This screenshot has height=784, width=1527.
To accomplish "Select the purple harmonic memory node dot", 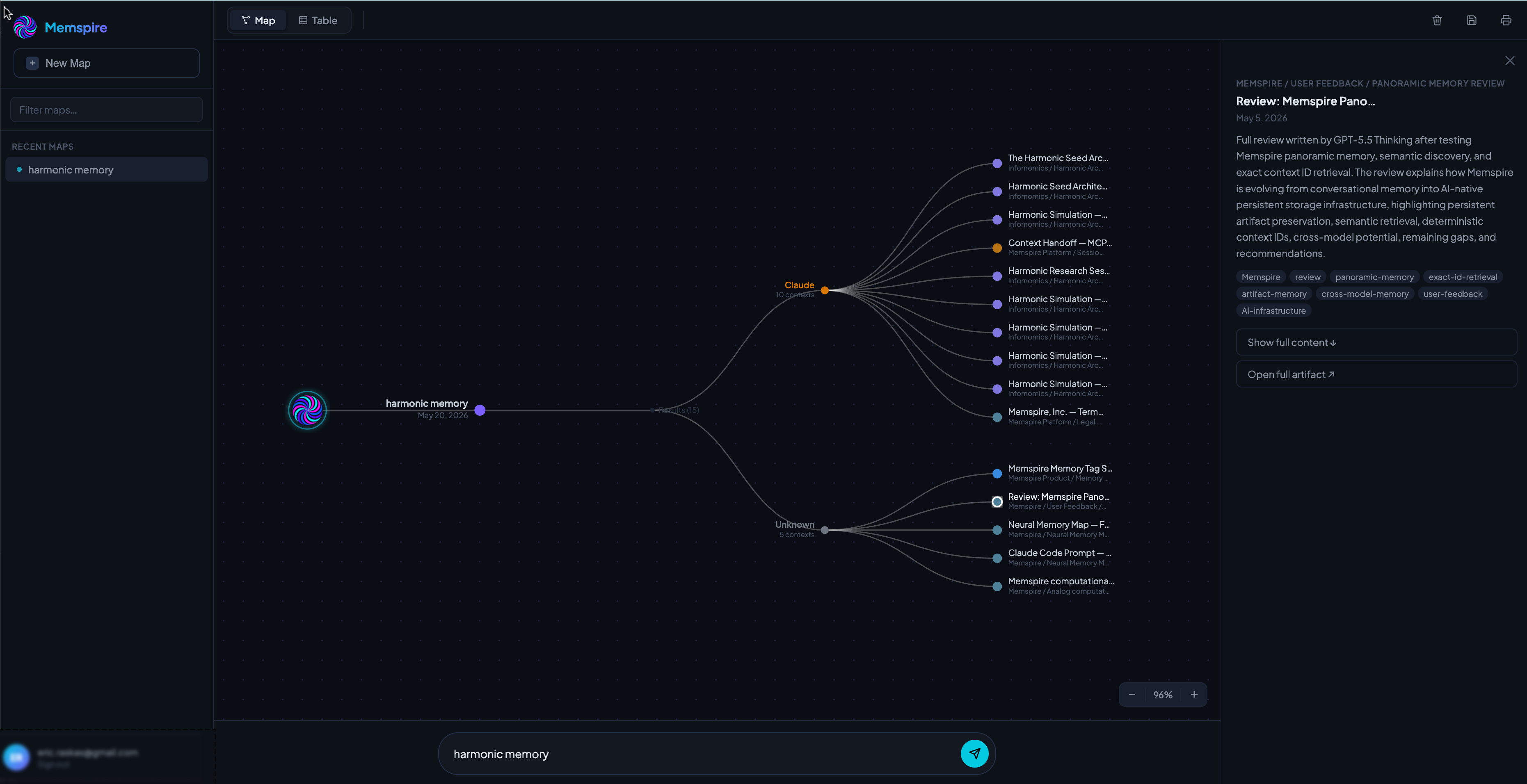I will pyautogui.click(x=480, y=410).
